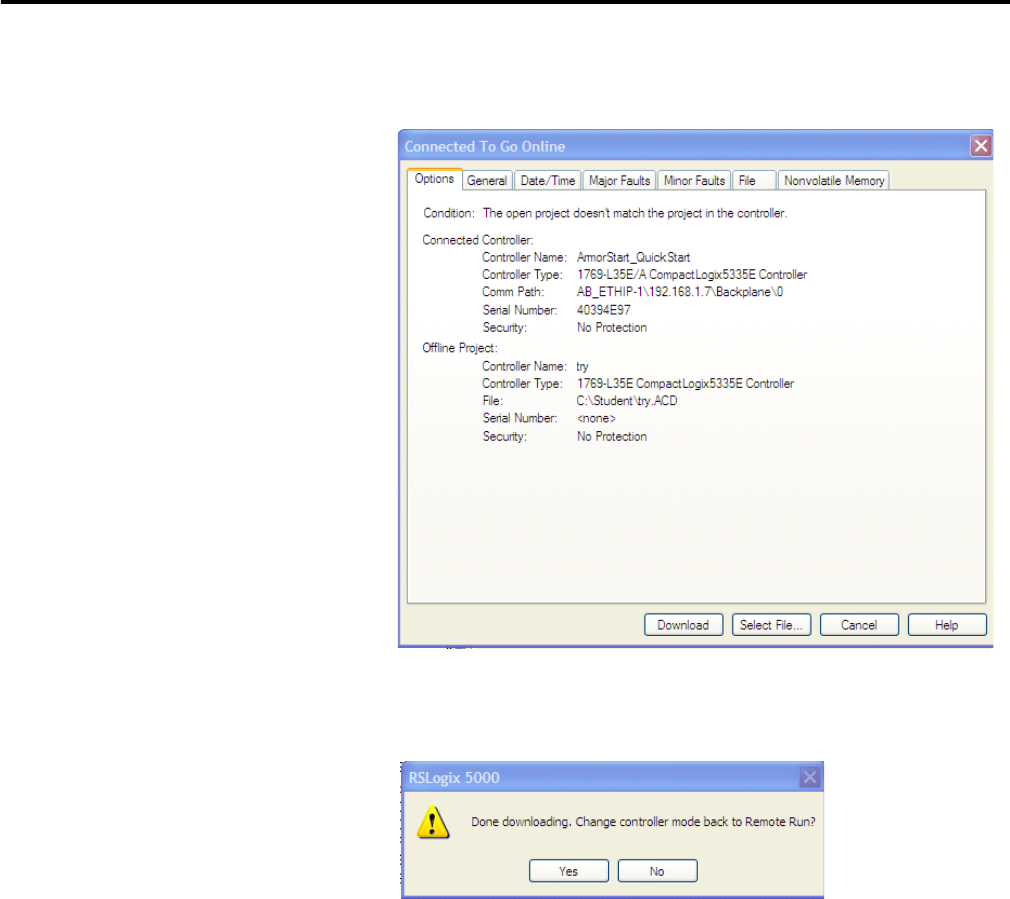1010x899 pixels.
Task: Cancel the Connected To Go Online dialog
Action: pyautogui.click(x=859, y=625)
